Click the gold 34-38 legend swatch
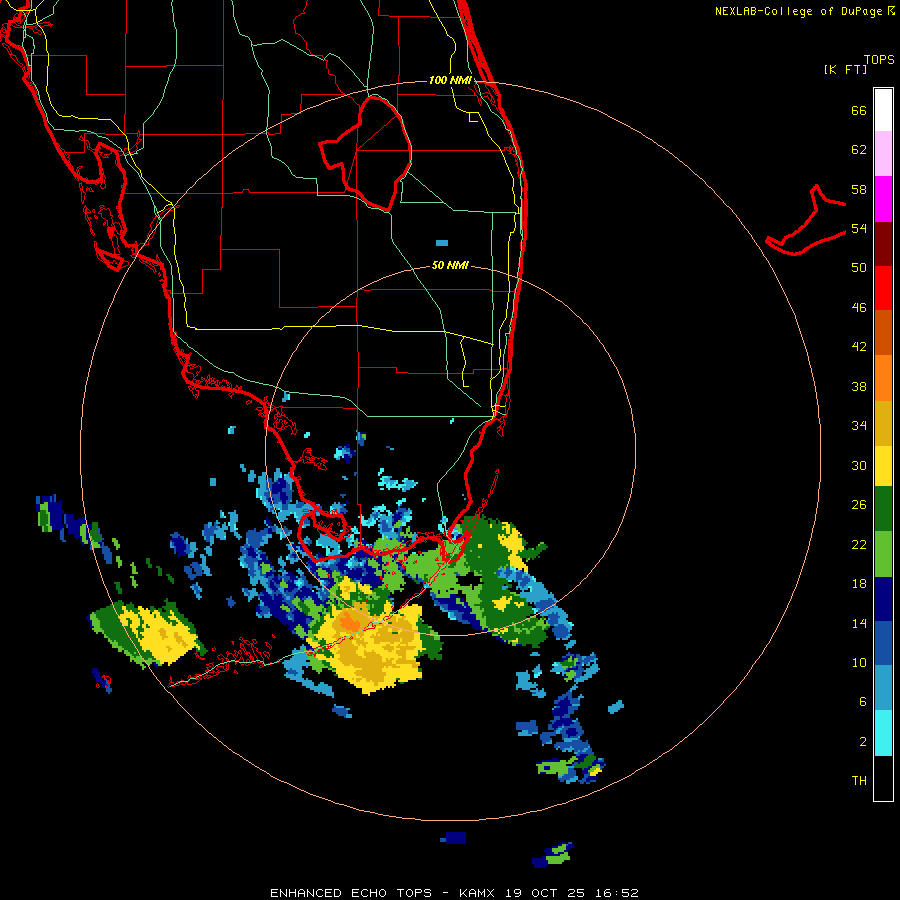This screenshot has height=900, width=900. 883,422
